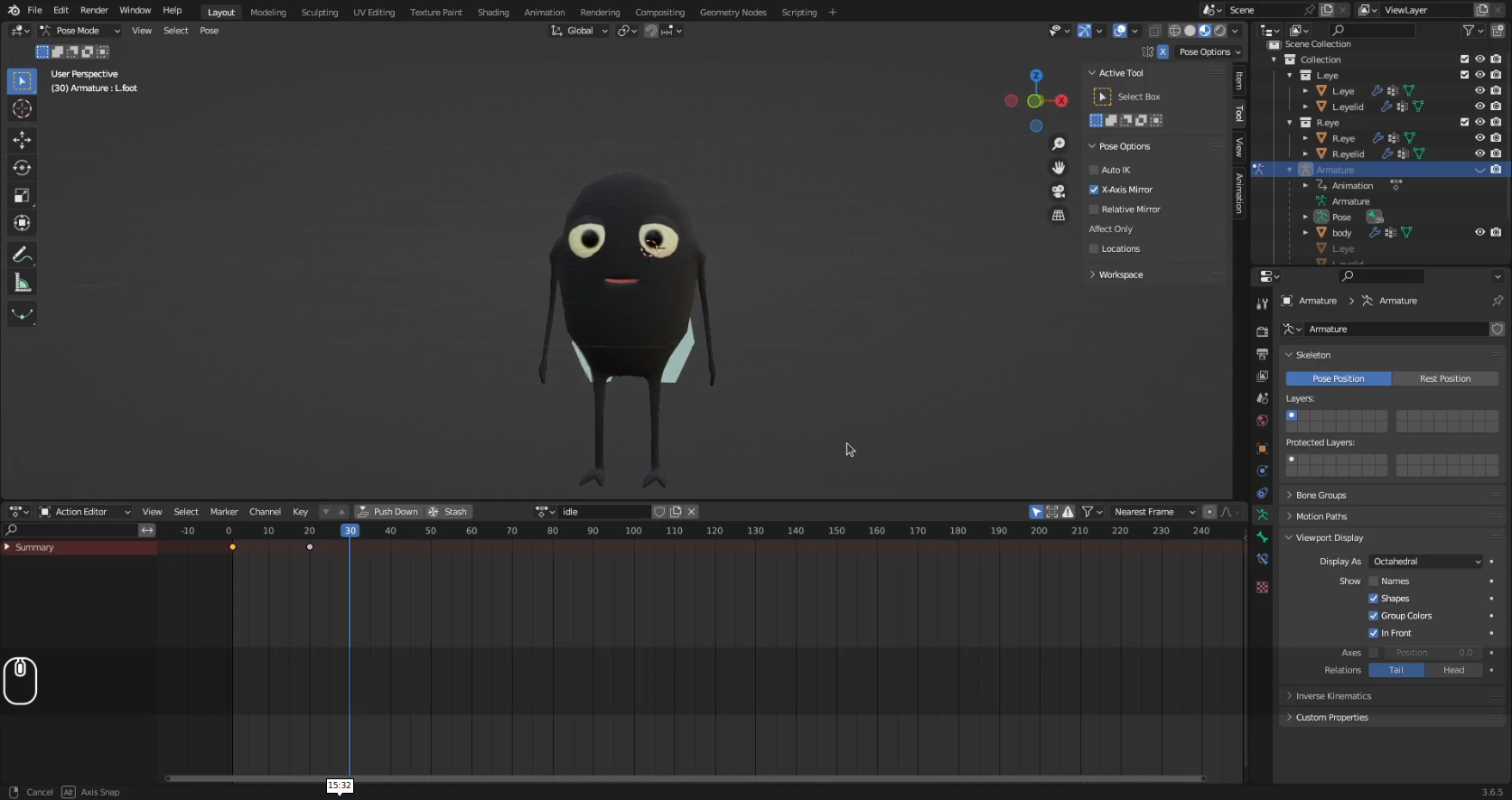
Task: Click the idle action name field
Action: 603,512
